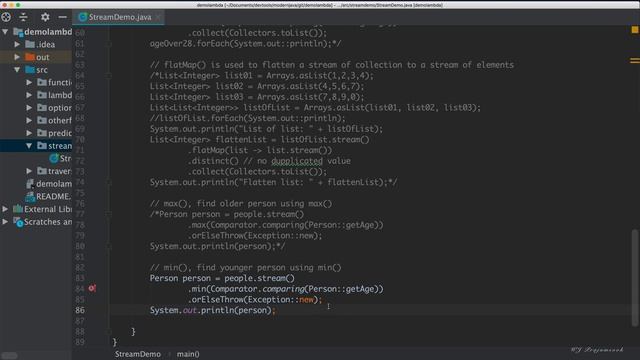Select README file in project tree
Screen dimensions: 640x360
point(36,196)
